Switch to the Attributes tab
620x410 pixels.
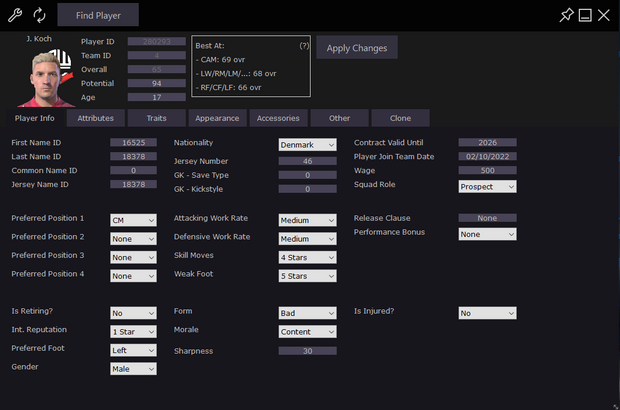click(x=96, y=118)
